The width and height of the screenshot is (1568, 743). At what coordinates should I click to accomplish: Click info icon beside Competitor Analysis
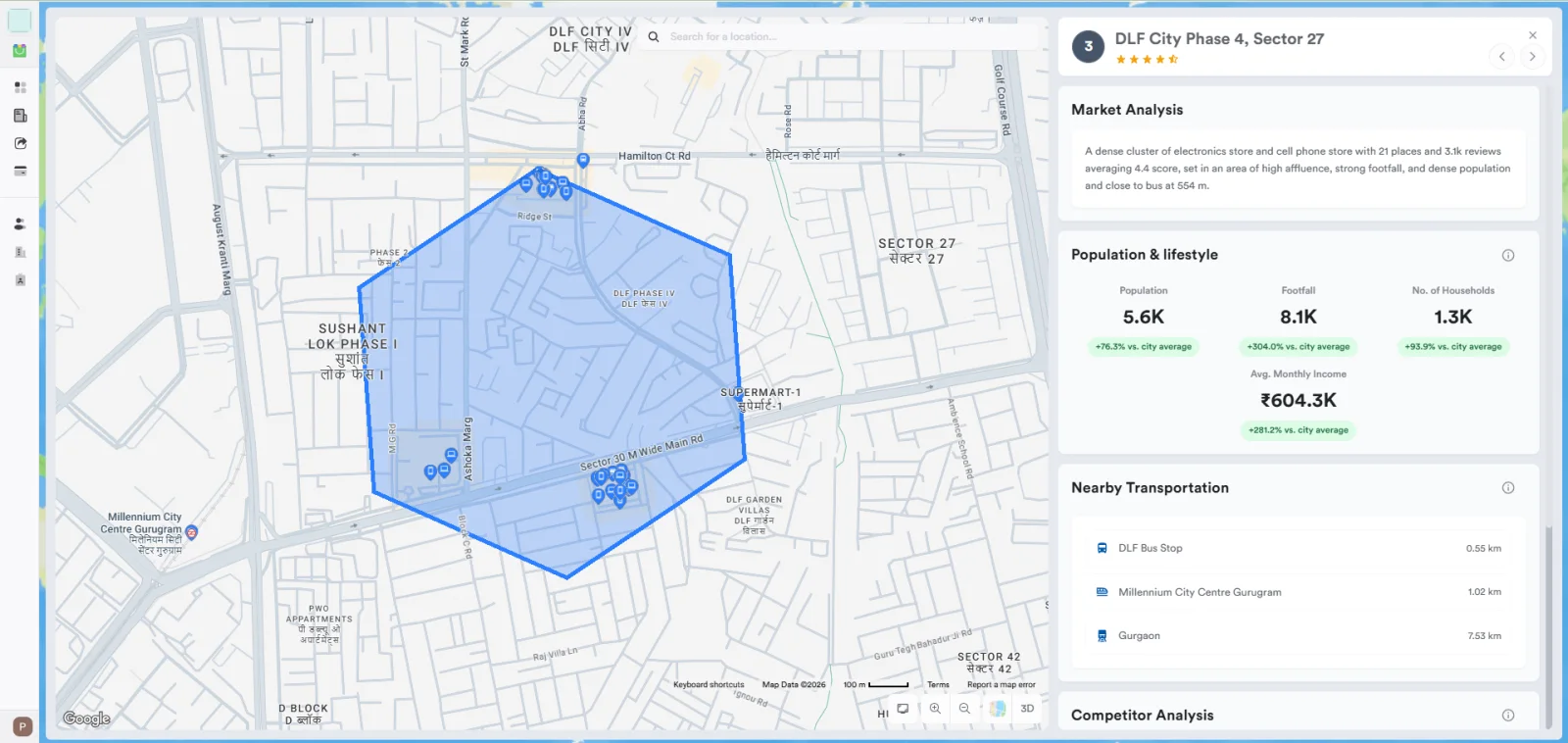click(1508, 716)
